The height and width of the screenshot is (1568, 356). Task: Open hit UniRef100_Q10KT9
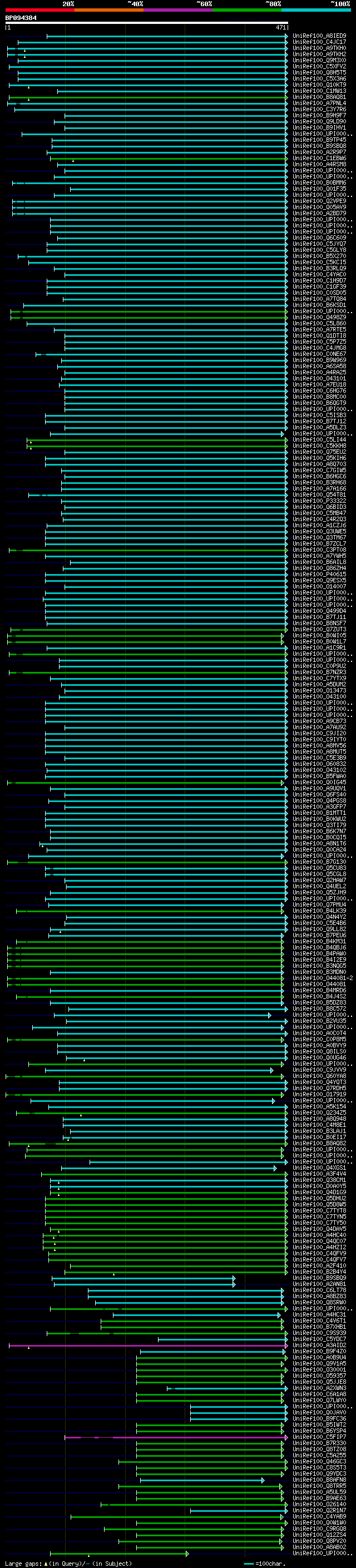click(x=319, y=85)
